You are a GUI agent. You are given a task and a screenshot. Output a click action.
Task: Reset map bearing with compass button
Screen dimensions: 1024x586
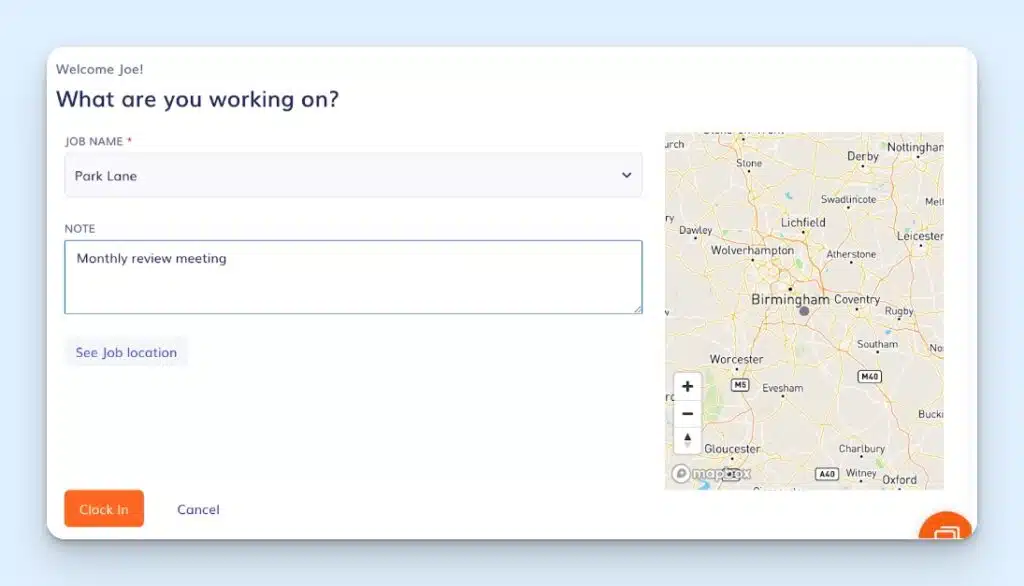[687, 440]
